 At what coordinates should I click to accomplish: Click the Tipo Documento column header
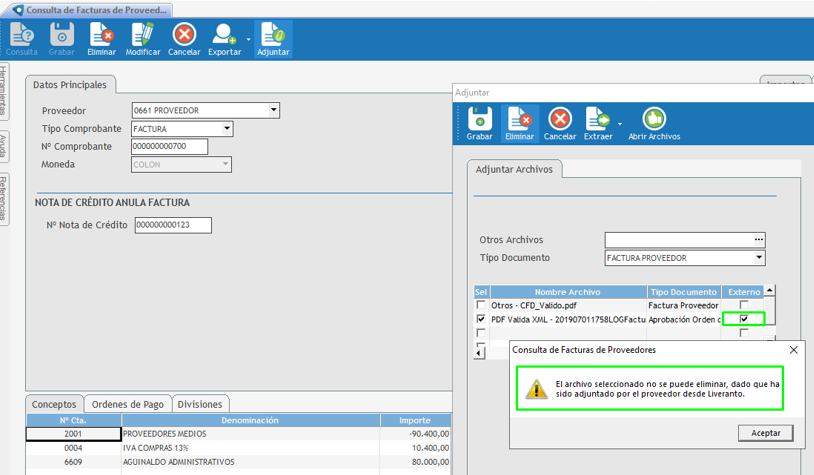(684, 292)
